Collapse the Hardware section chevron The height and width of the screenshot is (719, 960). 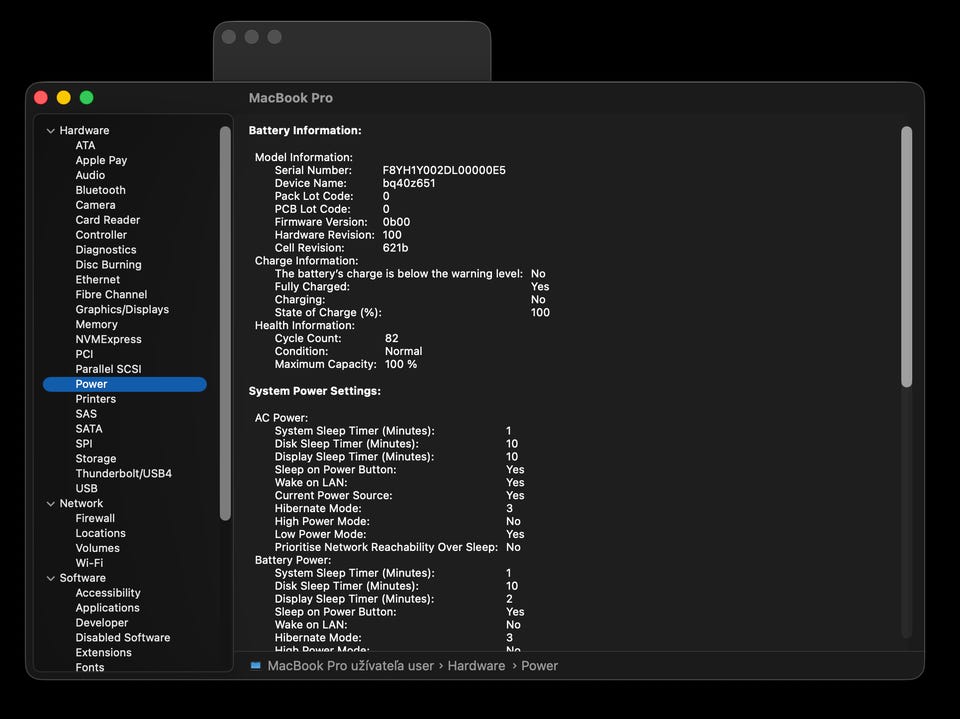(50, 131)
